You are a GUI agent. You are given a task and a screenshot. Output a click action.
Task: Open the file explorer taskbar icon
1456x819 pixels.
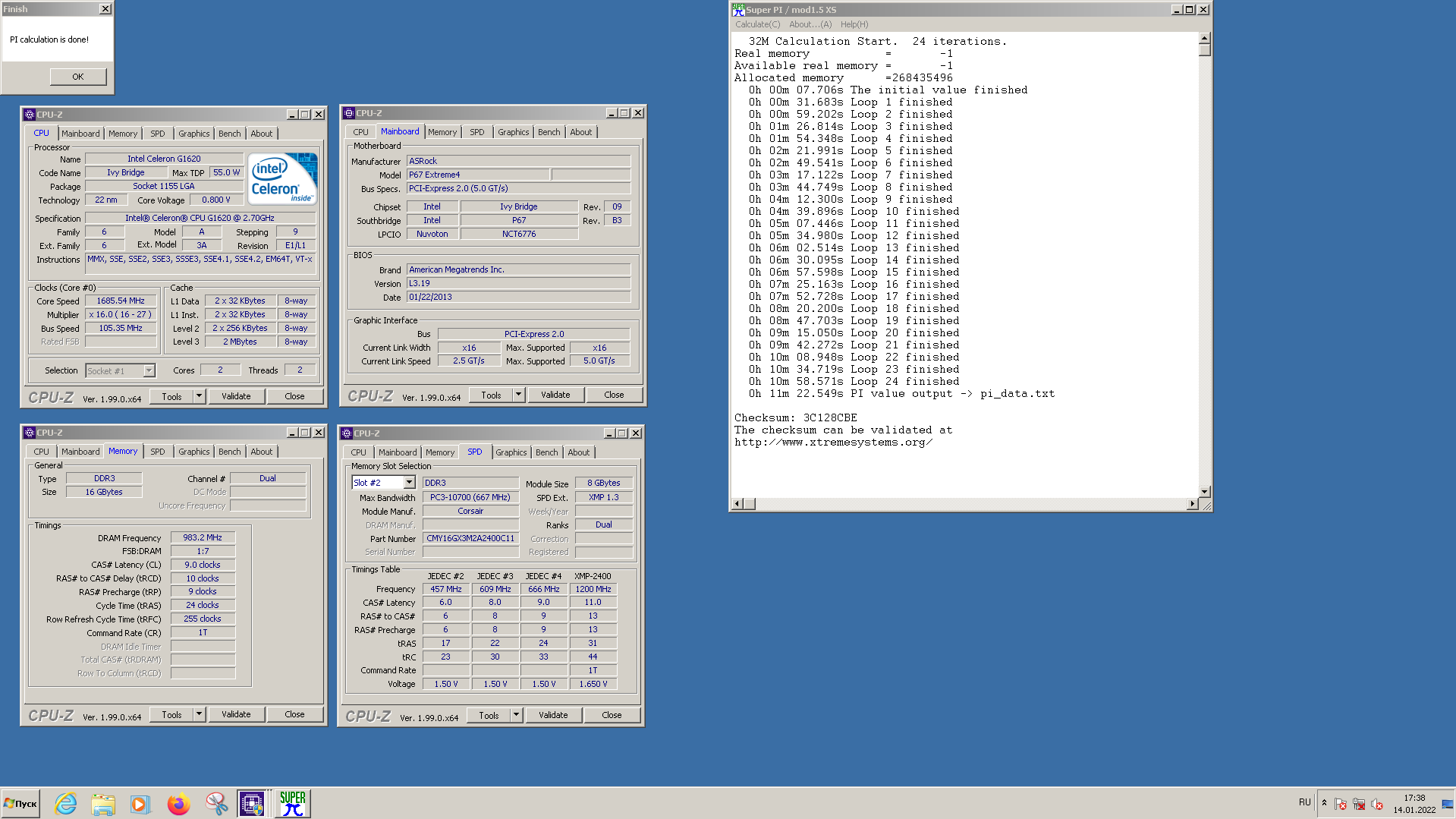[103, 803]
